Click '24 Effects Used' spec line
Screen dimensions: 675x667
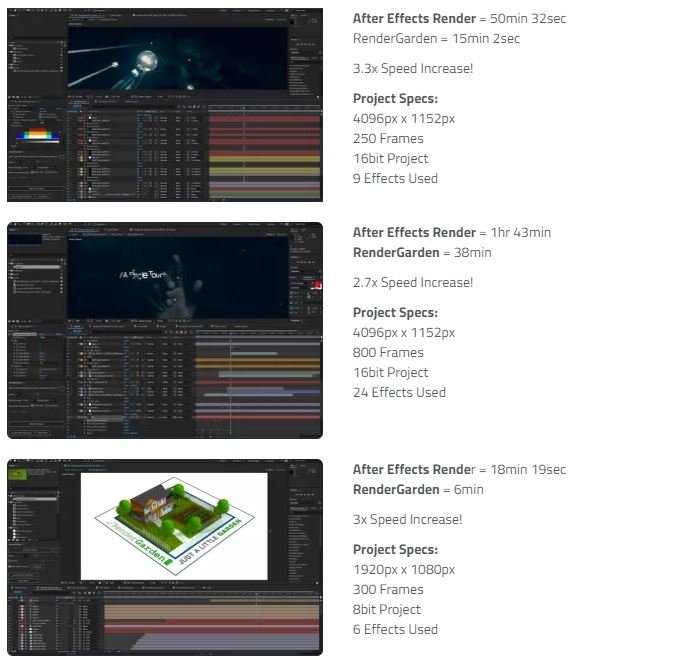[x=399, y=392]
